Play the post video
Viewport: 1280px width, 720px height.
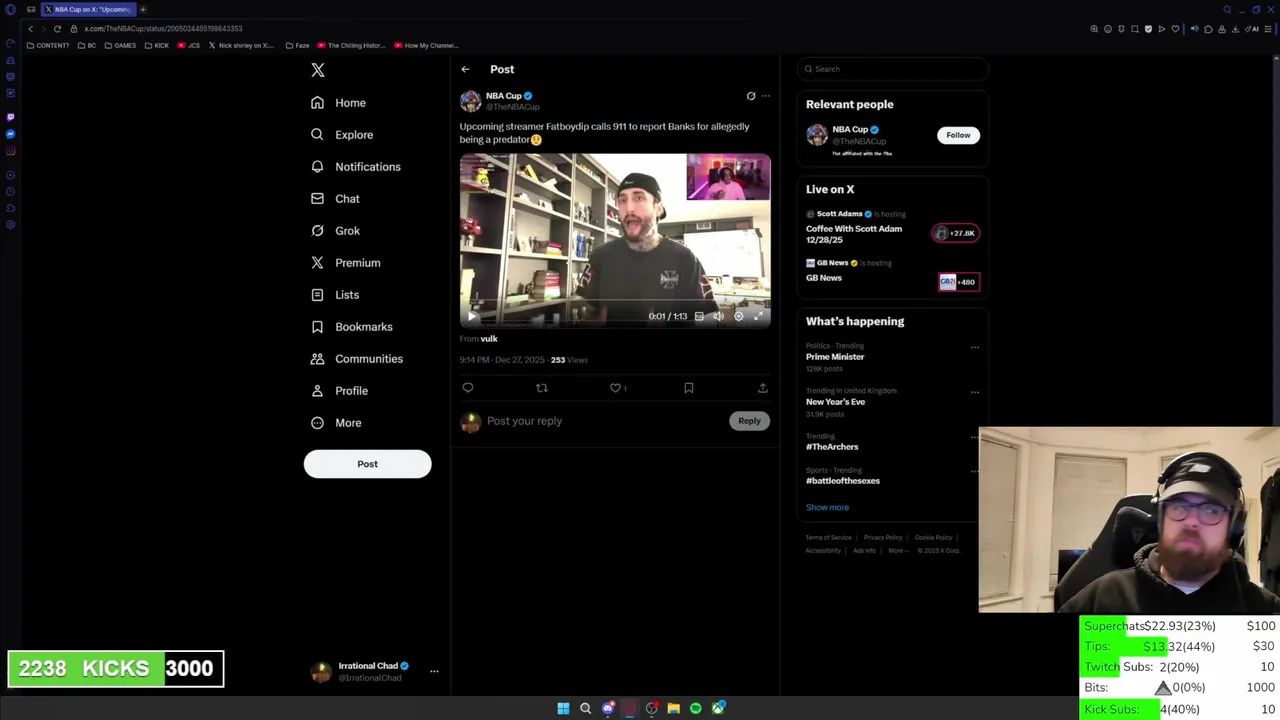[x=472, y=316]
